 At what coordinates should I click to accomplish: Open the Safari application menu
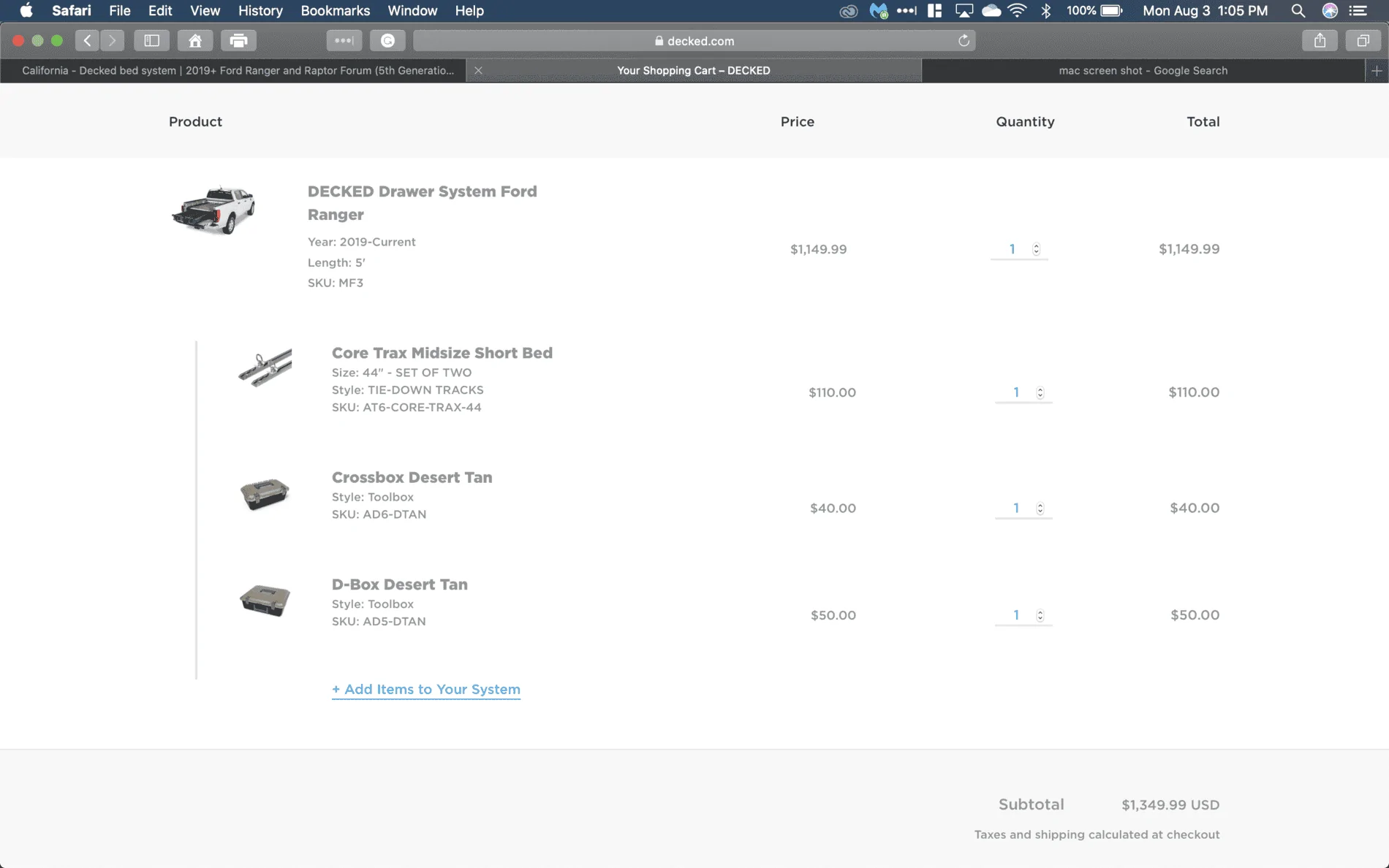pyautogui.click(x=72, y=11)
